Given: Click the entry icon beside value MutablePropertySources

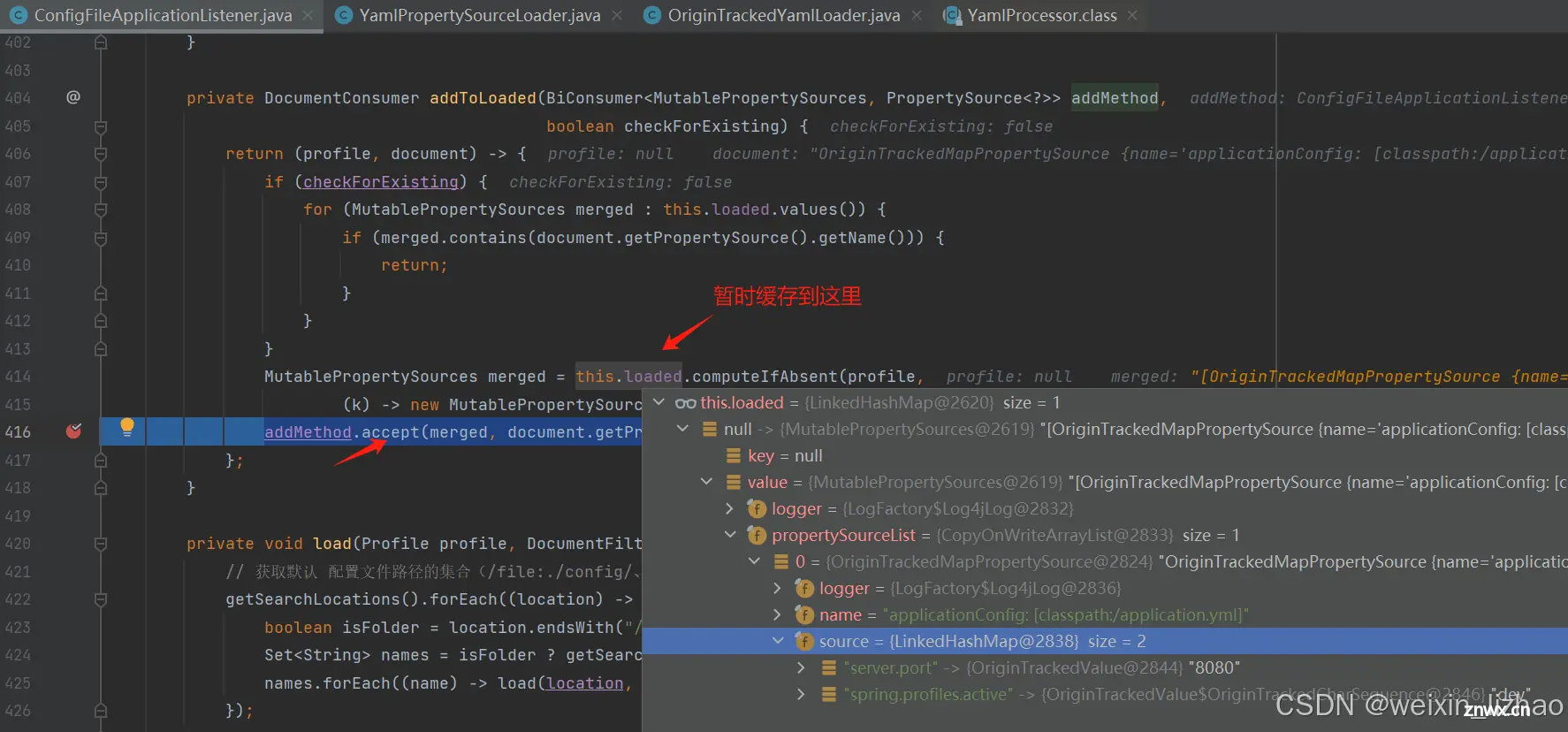Looking at the screenshot, I should (x=733, y=482).
